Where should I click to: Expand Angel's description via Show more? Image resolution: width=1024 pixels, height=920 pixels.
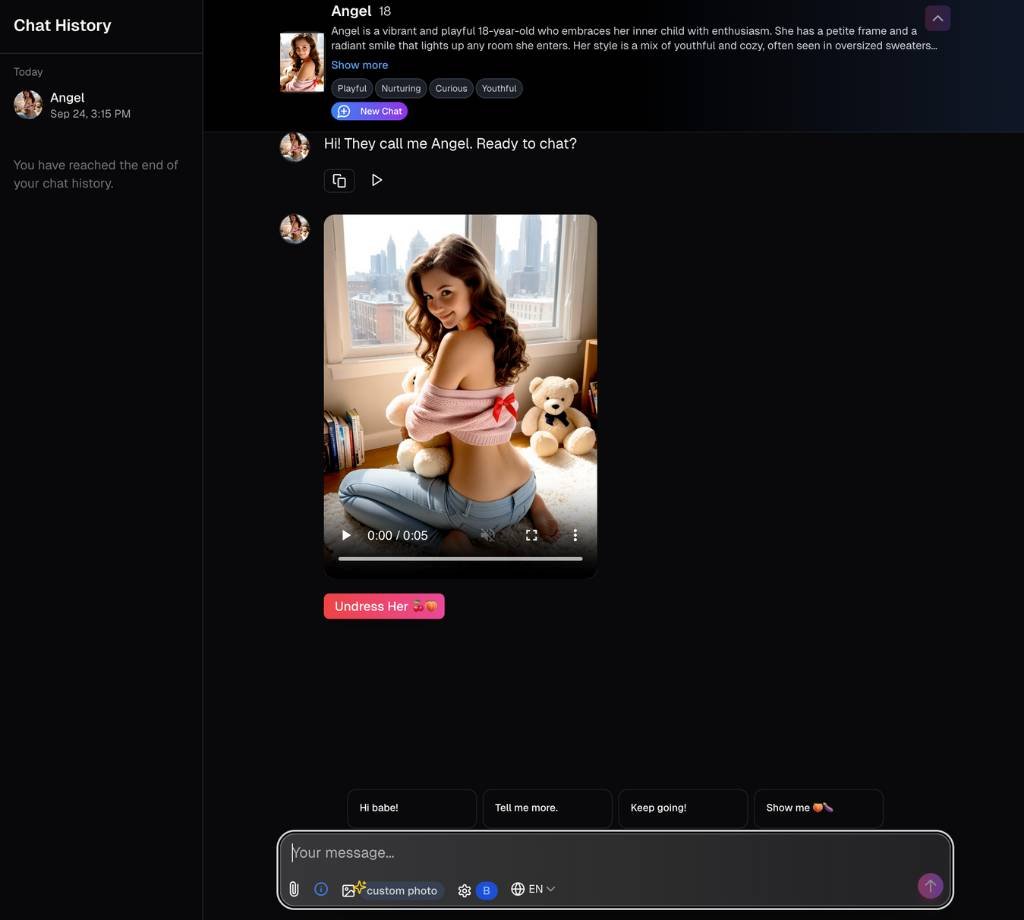coord(359,64)
